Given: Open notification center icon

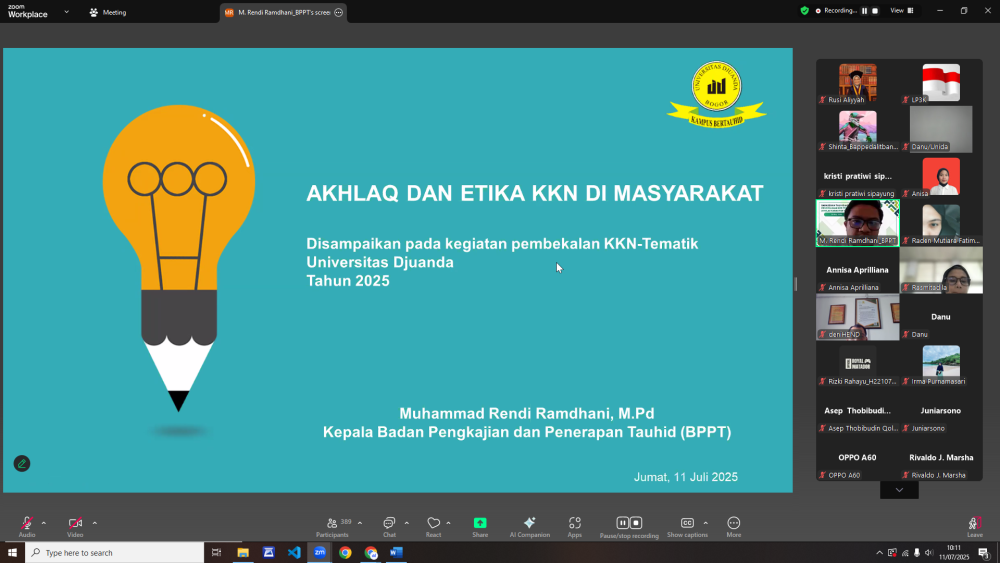Looking at the screenshot, I should [984, 553].
